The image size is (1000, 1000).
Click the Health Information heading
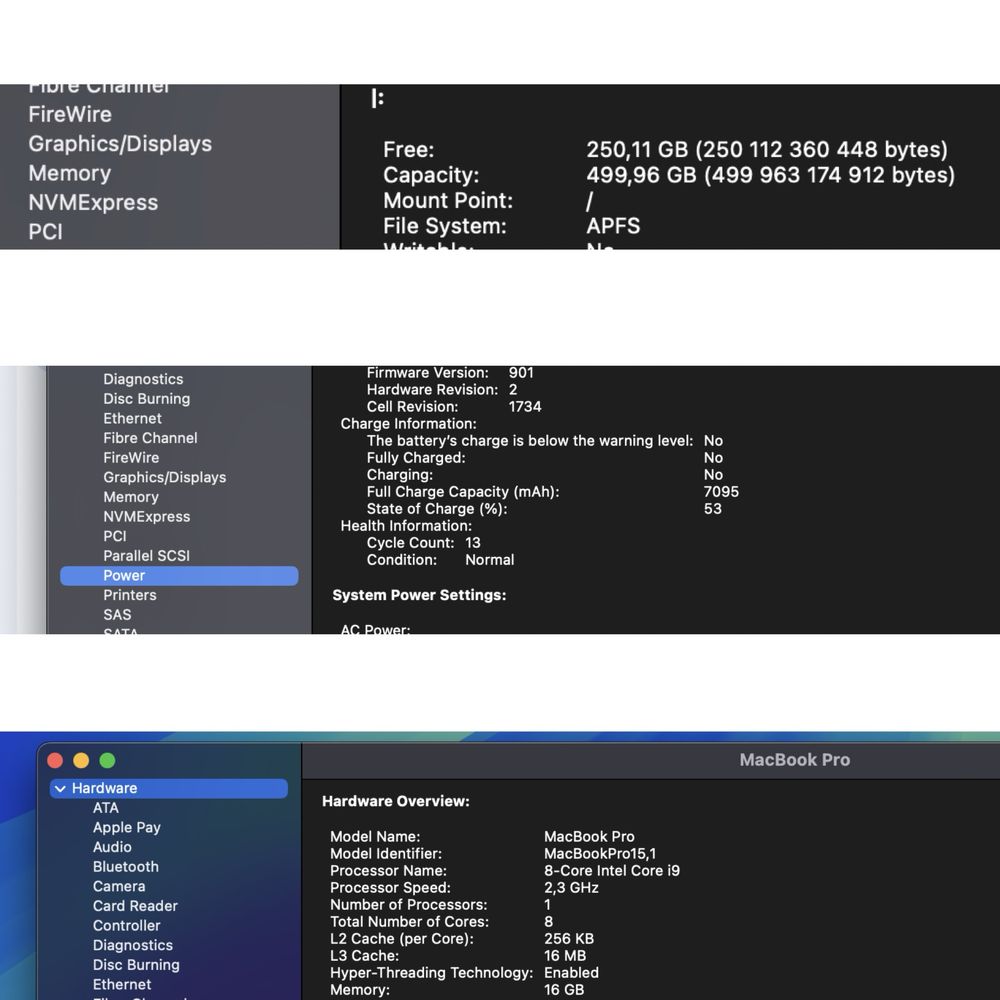coord(406,526)
